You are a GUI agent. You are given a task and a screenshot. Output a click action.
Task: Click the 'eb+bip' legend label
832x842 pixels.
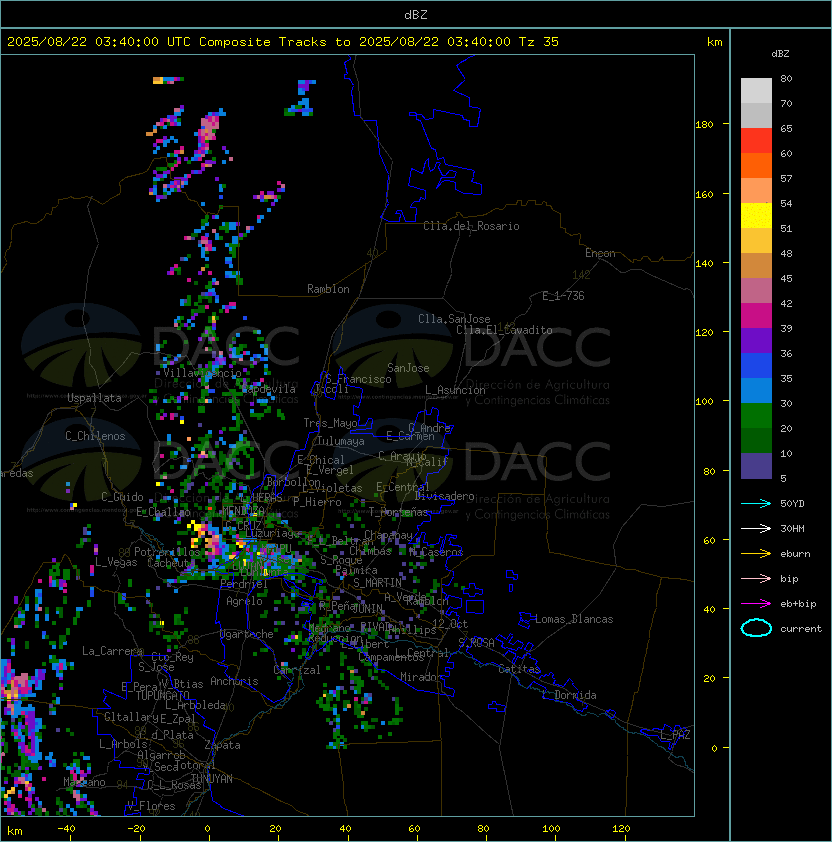[x=798, y=604]
